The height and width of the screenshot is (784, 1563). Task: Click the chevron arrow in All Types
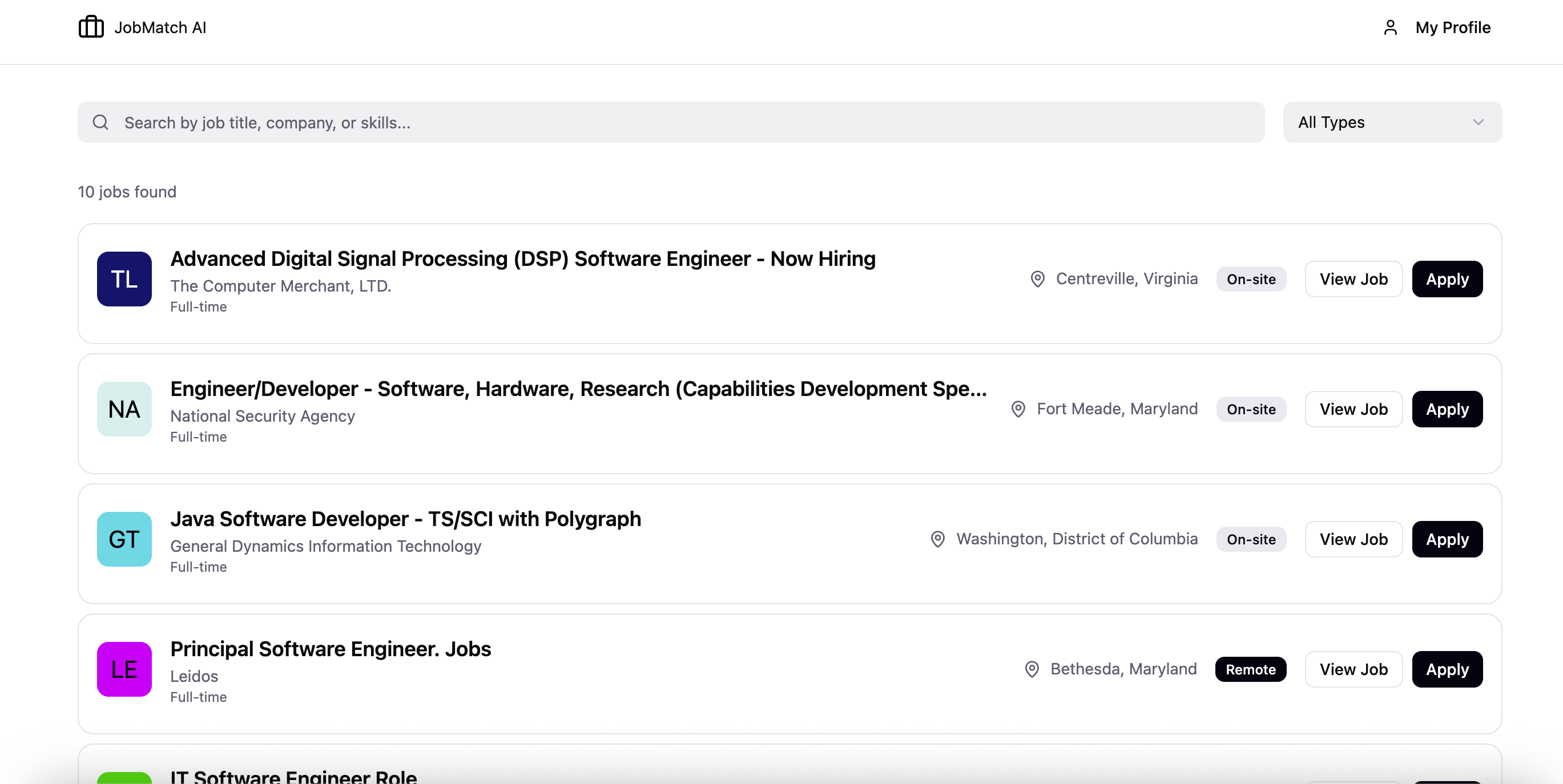click(1478, 123)
